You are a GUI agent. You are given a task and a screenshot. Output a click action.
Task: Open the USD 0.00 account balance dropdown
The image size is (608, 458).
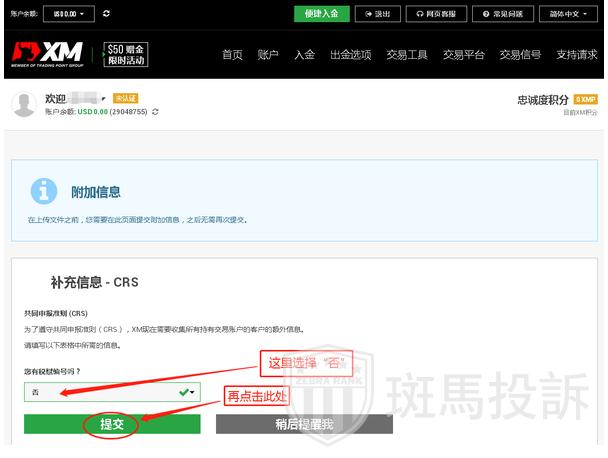(70, 14)
